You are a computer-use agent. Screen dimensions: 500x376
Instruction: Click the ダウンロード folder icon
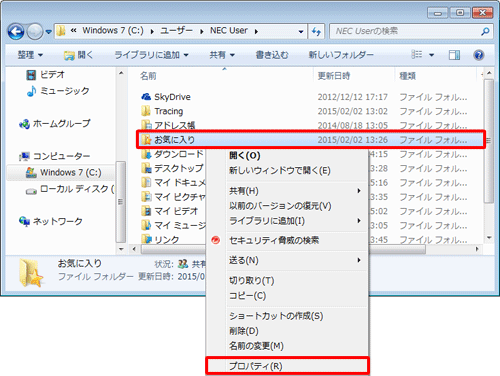coord(146,154)
